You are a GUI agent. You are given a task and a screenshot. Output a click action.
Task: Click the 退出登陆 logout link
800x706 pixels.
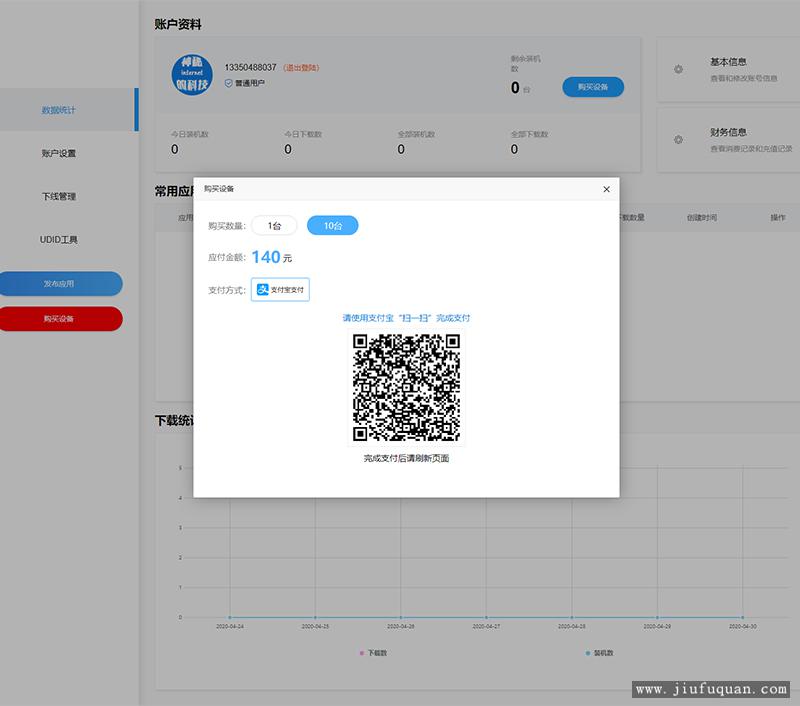pyautogui.click(x=301, y=68)
